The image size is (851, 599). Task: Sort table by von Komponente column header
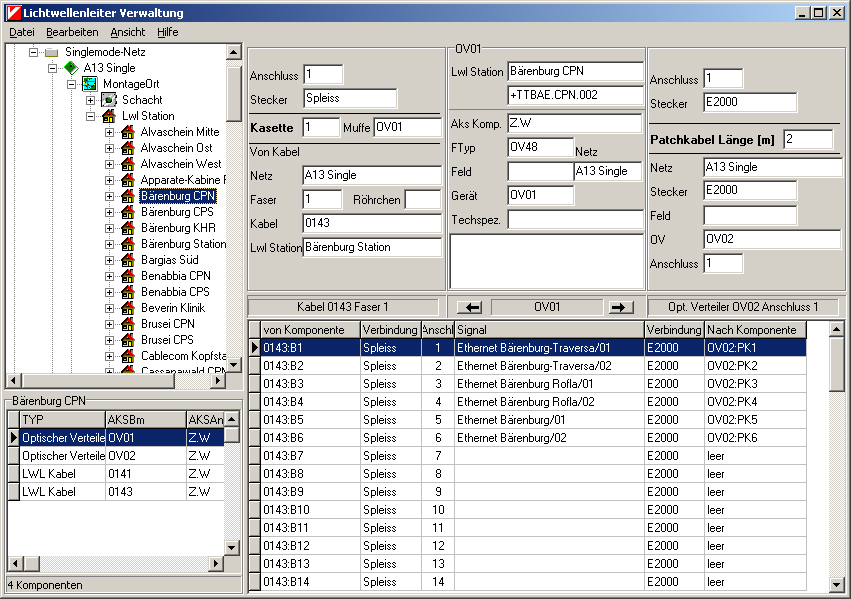pos(310,330)
